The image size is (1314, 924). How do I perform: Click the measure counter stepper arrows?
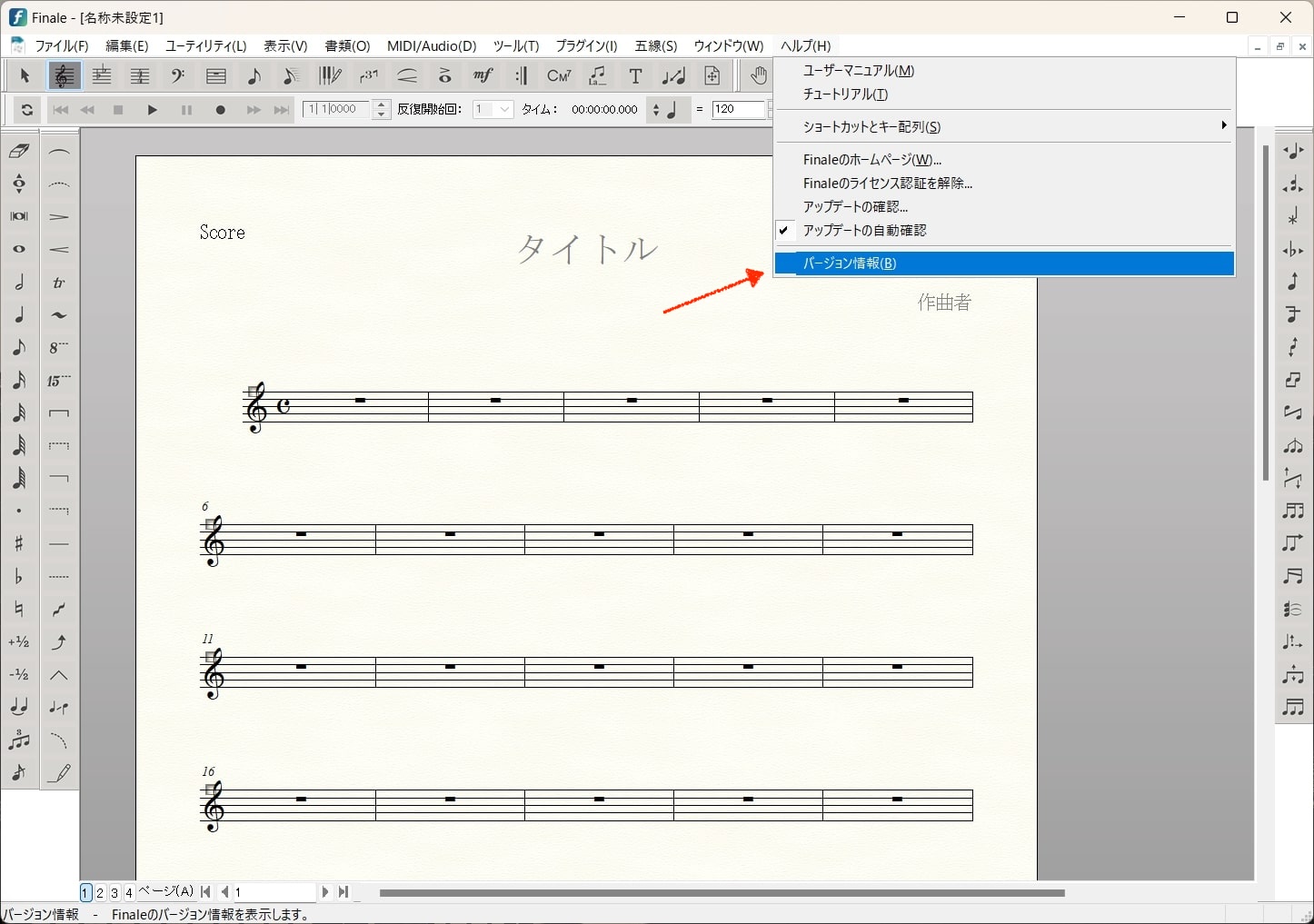[x=382, y=109]
